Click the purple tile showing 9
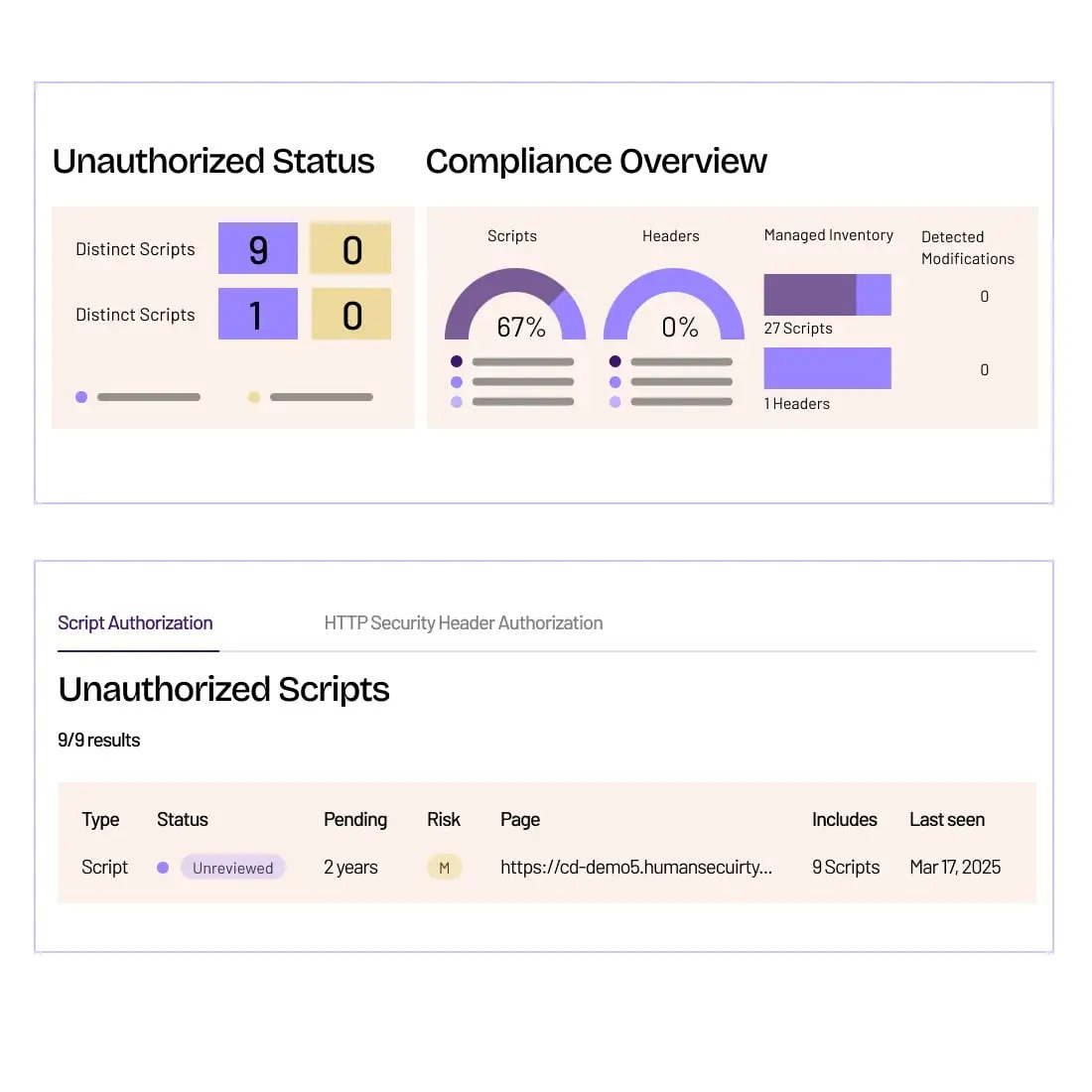 click(258, 248)
